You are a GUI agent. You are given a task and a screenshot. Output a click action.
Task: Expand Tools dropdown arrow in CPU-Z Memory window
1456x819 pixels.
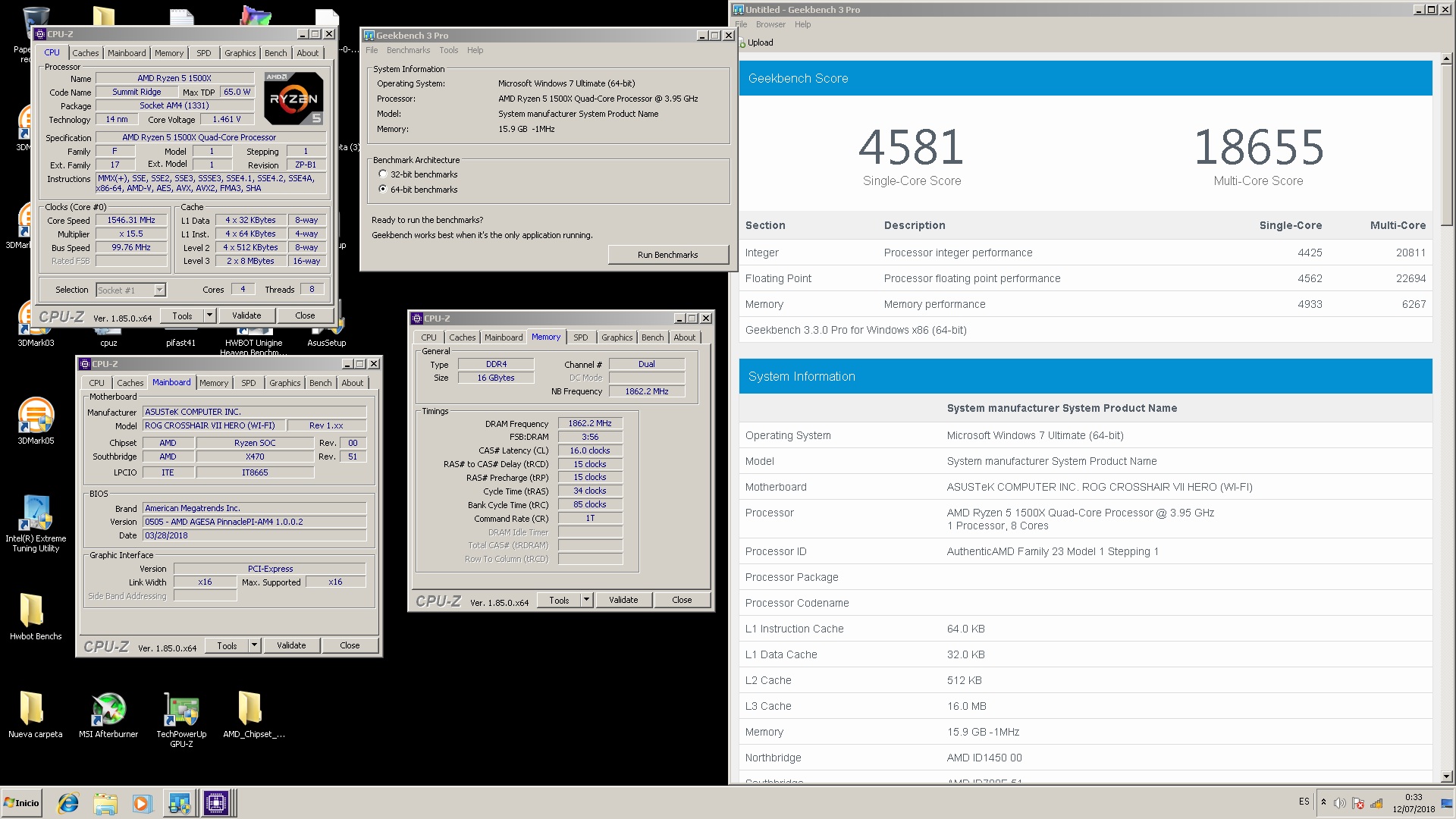coord(586,600)
